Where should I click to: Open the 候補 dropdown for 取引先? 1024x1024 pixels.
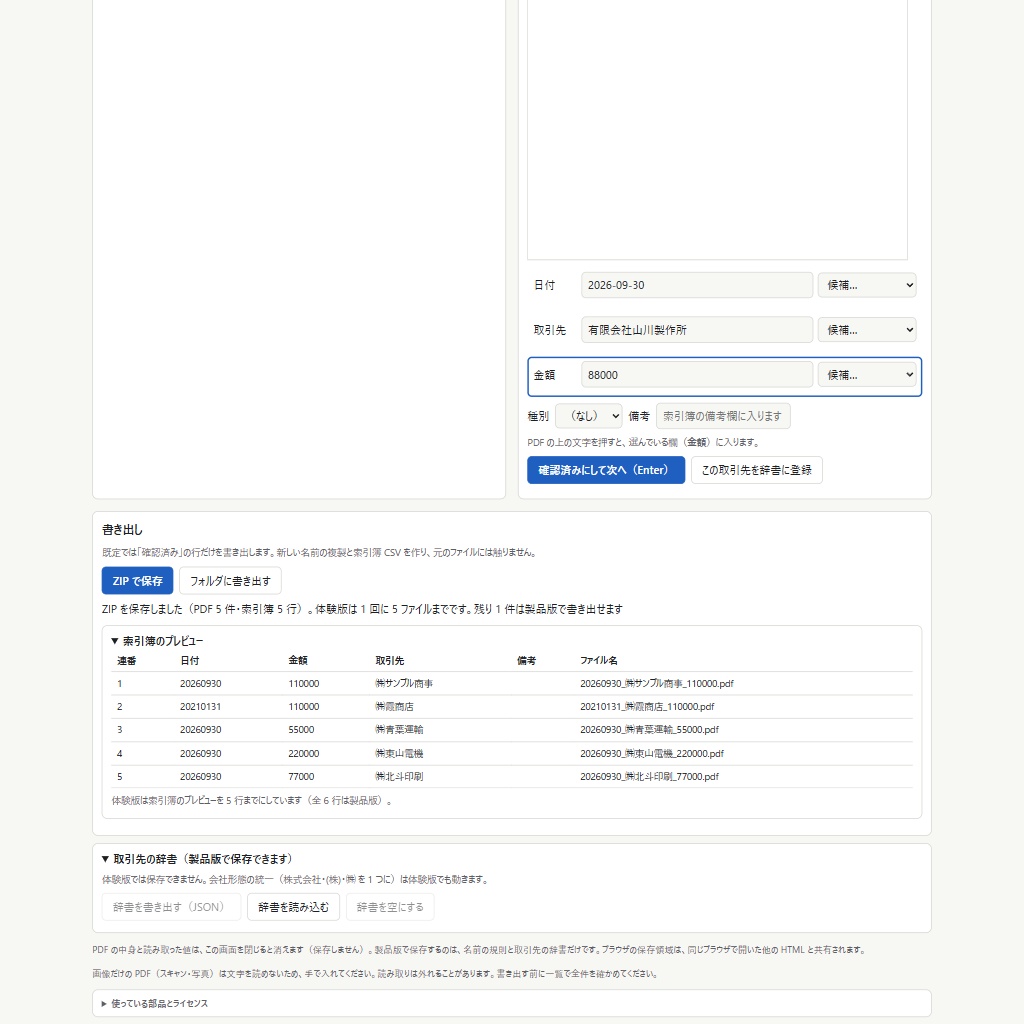tap(867, 330)
